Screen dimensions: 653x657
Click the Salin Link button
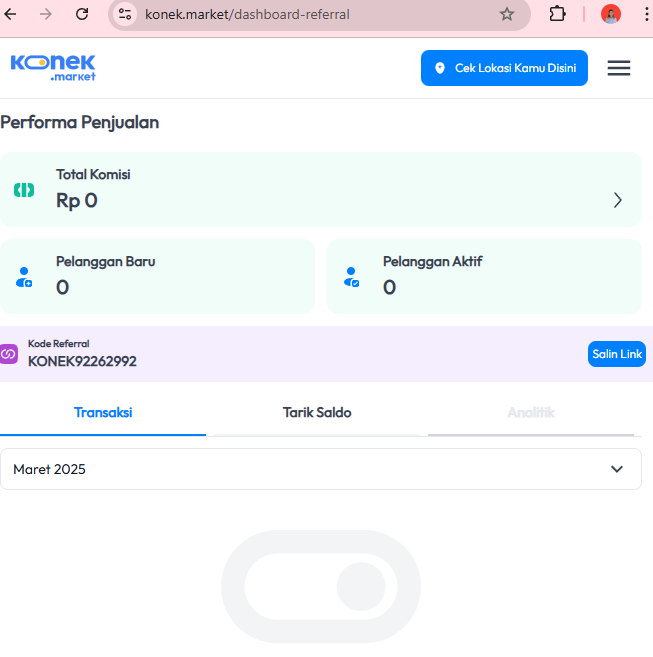617,354
